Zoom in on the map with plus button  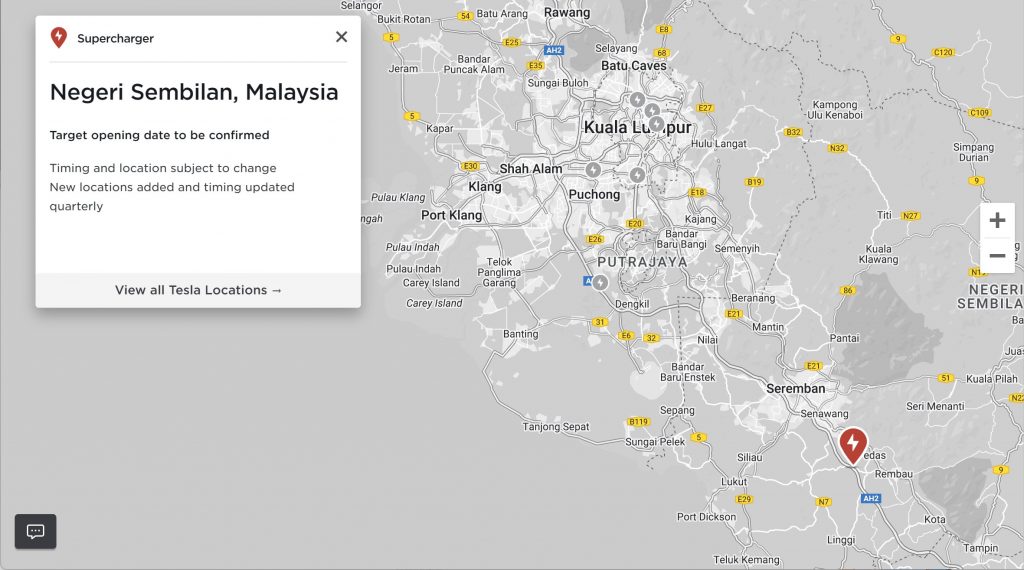pos(997,220)
